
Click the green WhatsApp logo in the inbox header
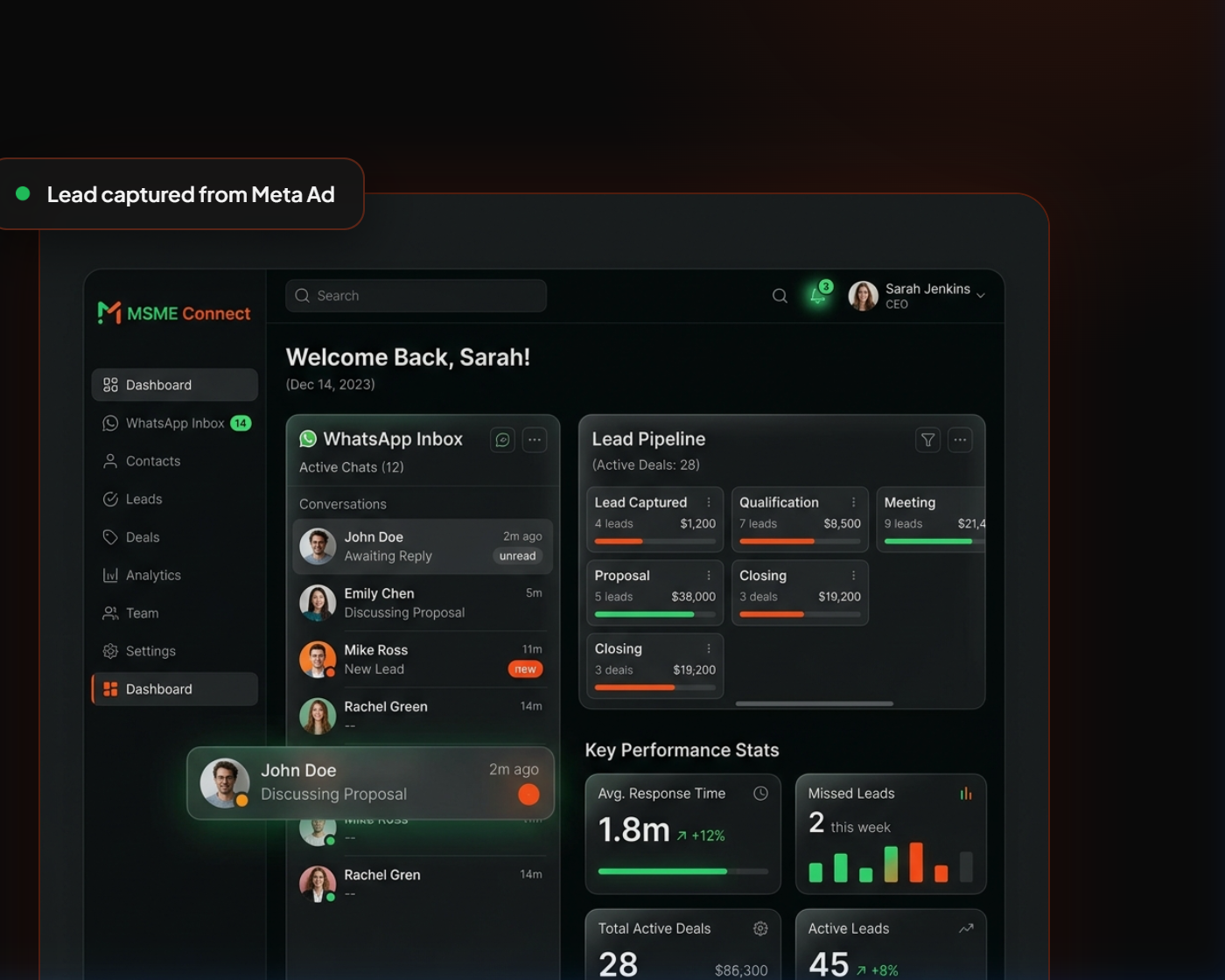pyautogui.click(x=308, y=439)
